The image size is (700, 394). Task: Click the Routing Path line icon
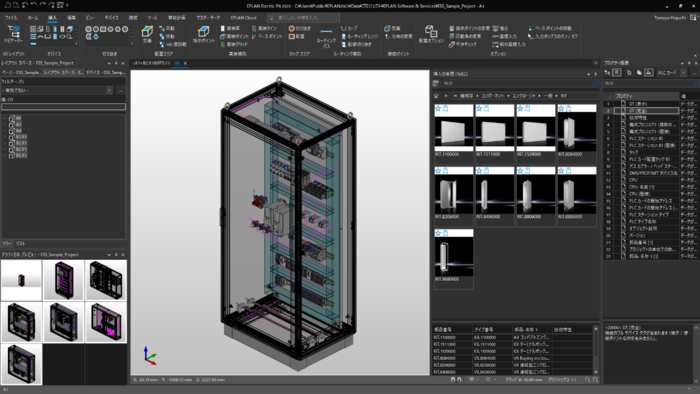(326, 32)
